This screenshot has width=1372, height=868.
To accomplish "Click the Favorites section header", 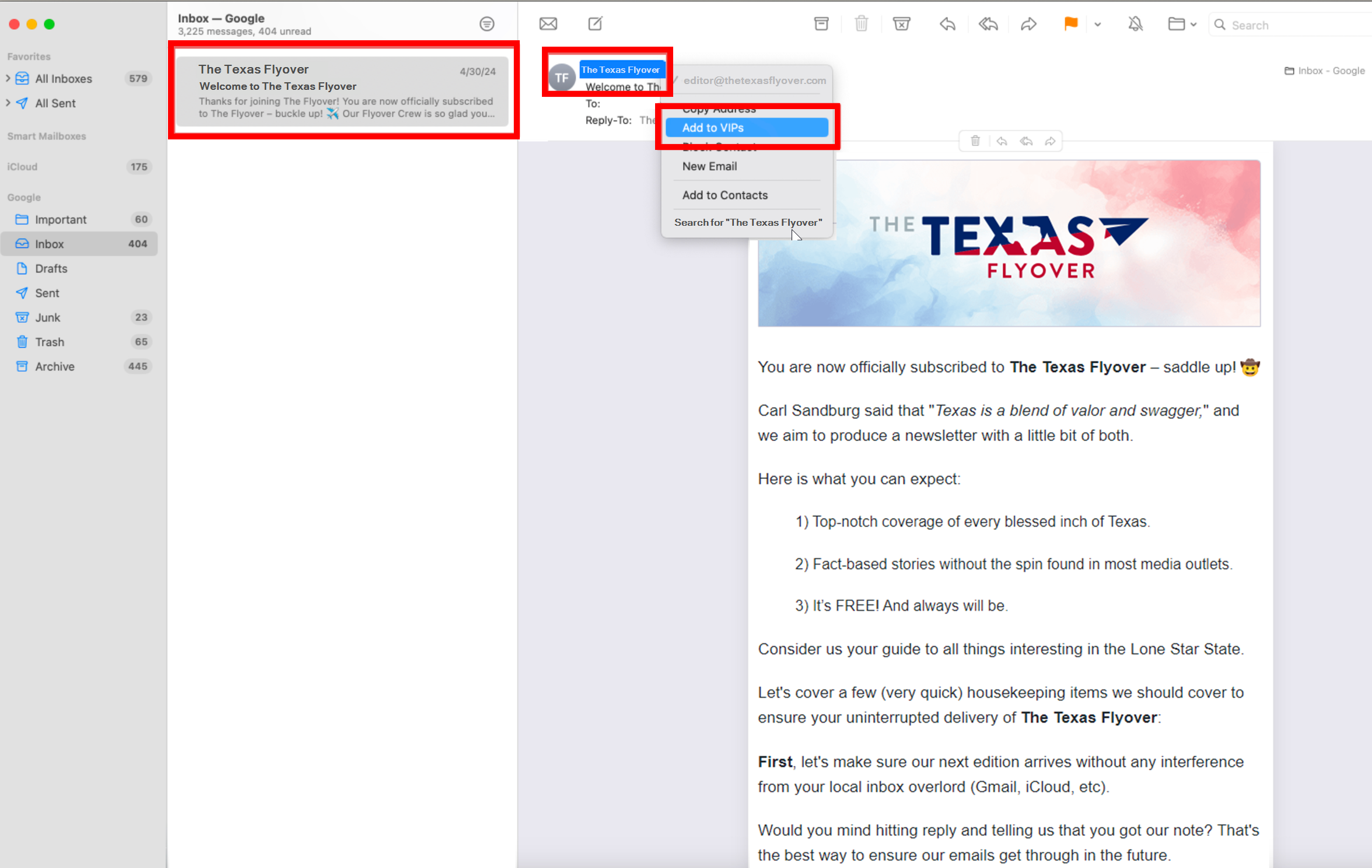I will point(29,57).
